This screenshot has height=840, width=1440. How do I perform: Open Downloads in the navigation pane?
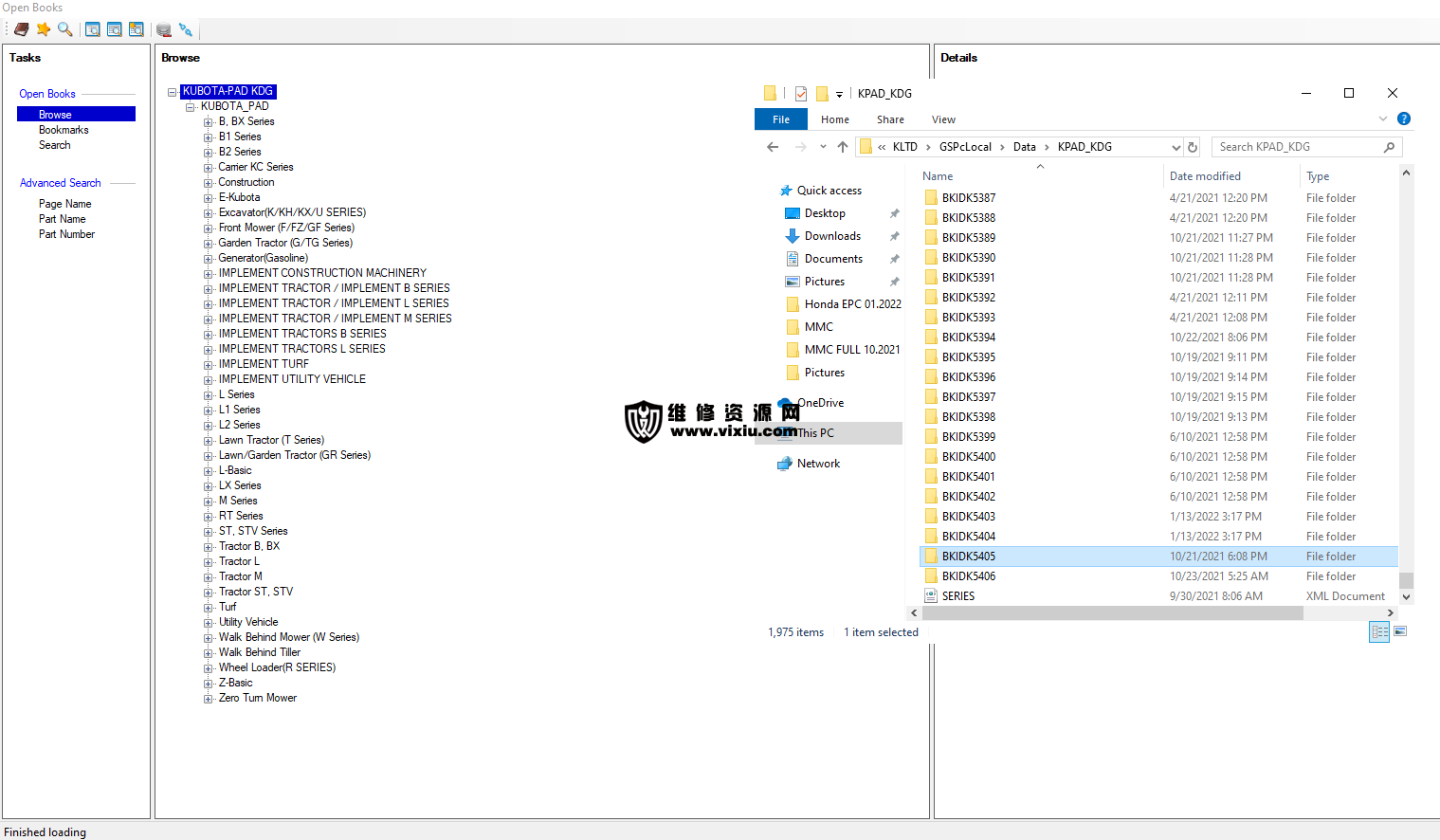832,236
